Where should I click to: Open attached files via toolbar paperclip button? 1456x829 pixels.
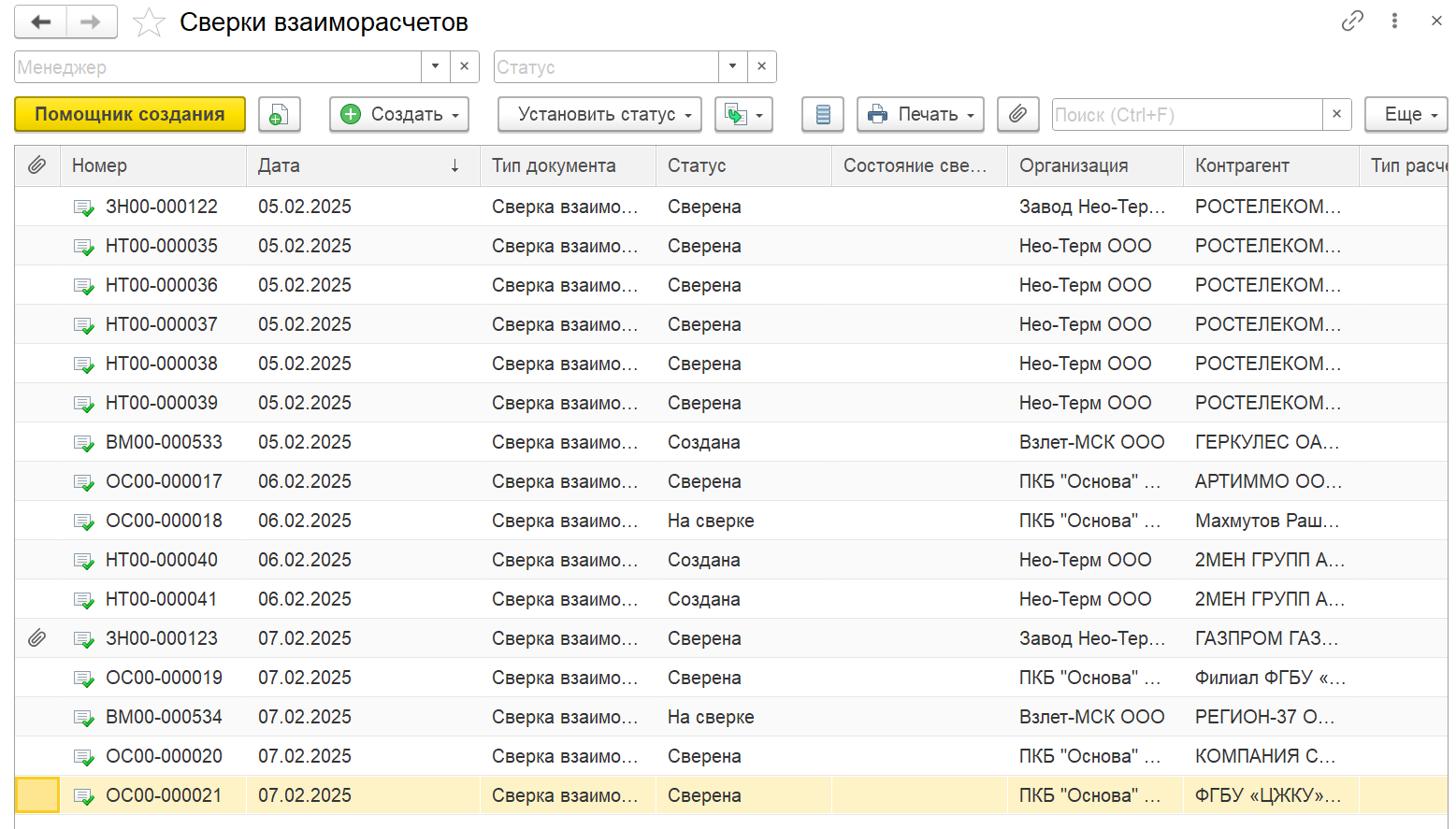click(1017, 114)
